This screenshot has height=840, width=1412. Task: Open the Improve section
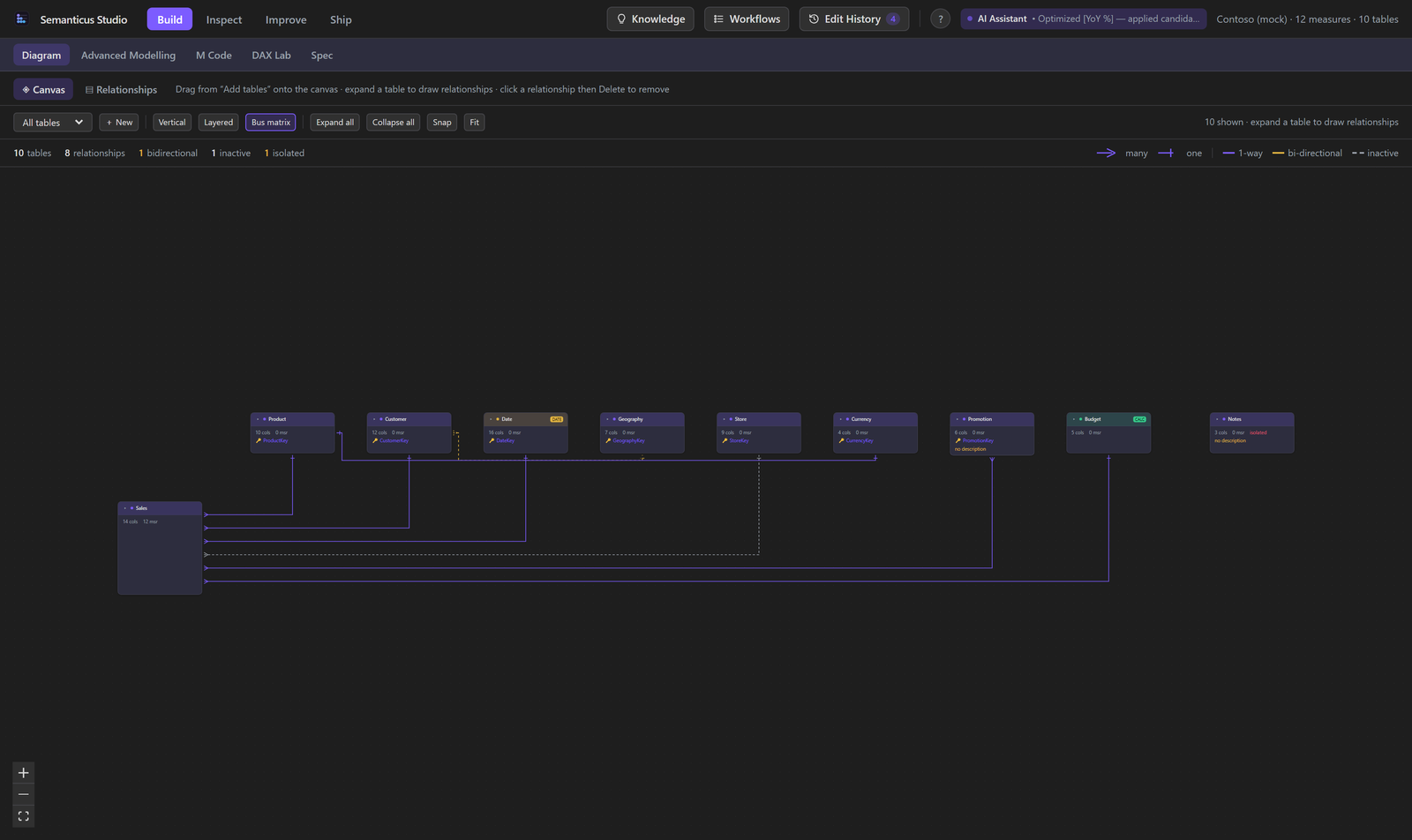[286, 19]
